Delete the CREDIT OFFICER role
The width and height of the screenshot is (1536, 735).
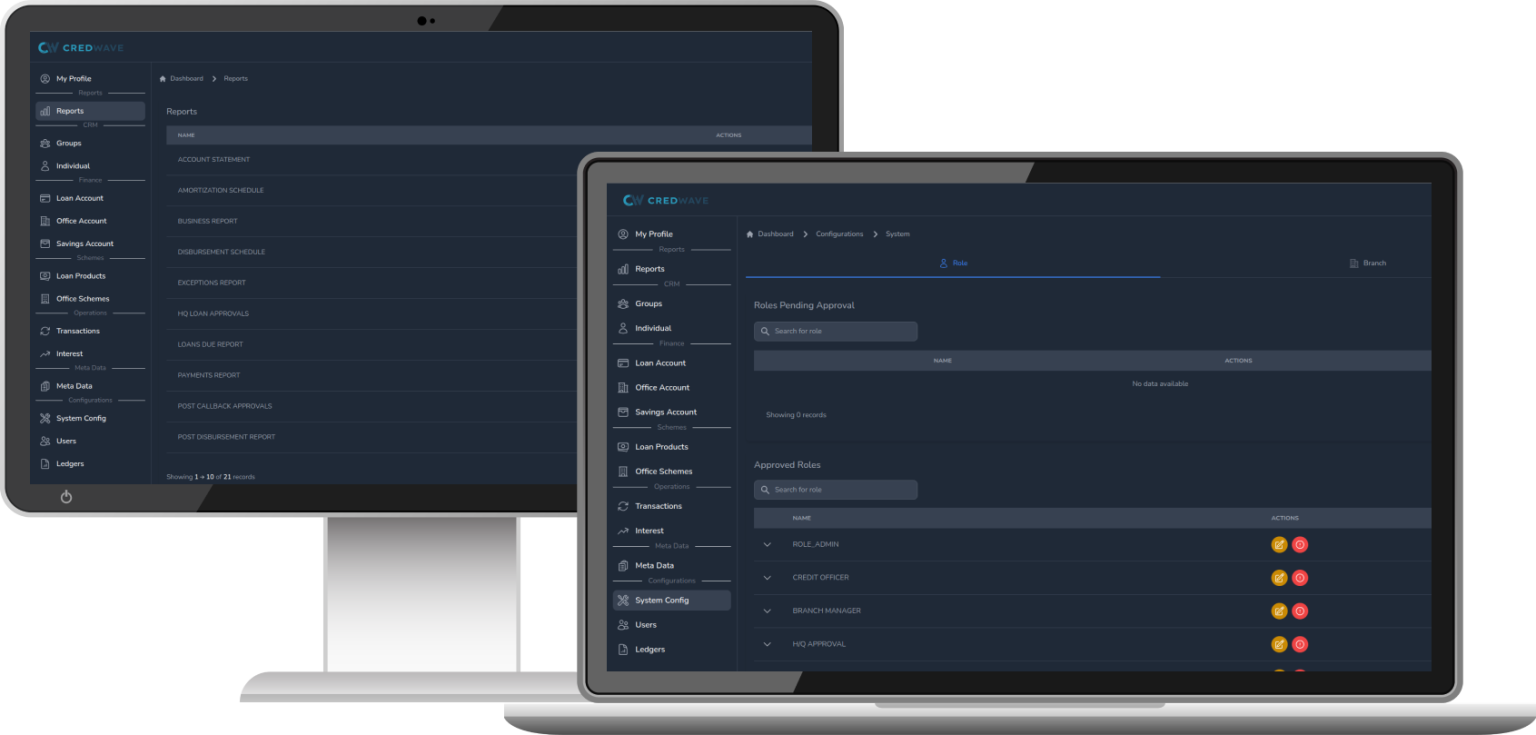pos(1299,577)
